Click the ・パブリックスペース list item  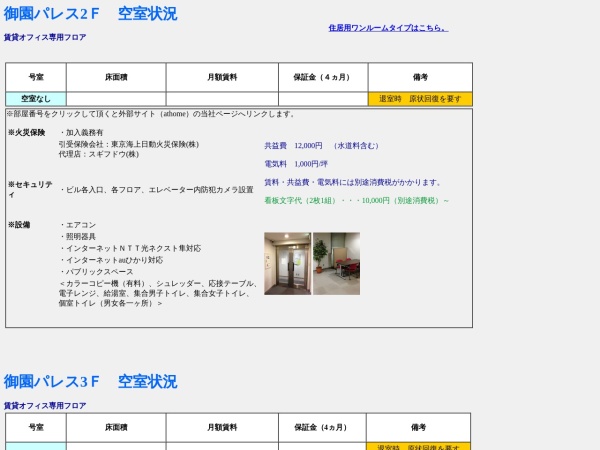96,272
